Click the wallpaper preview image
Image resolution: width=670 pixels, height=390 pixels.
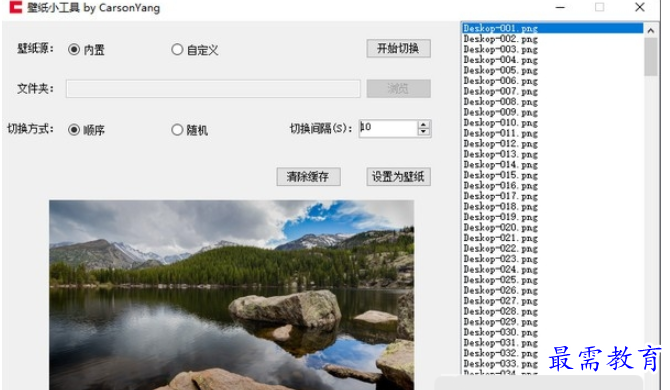pyautogui.click(x=231, y=295)
